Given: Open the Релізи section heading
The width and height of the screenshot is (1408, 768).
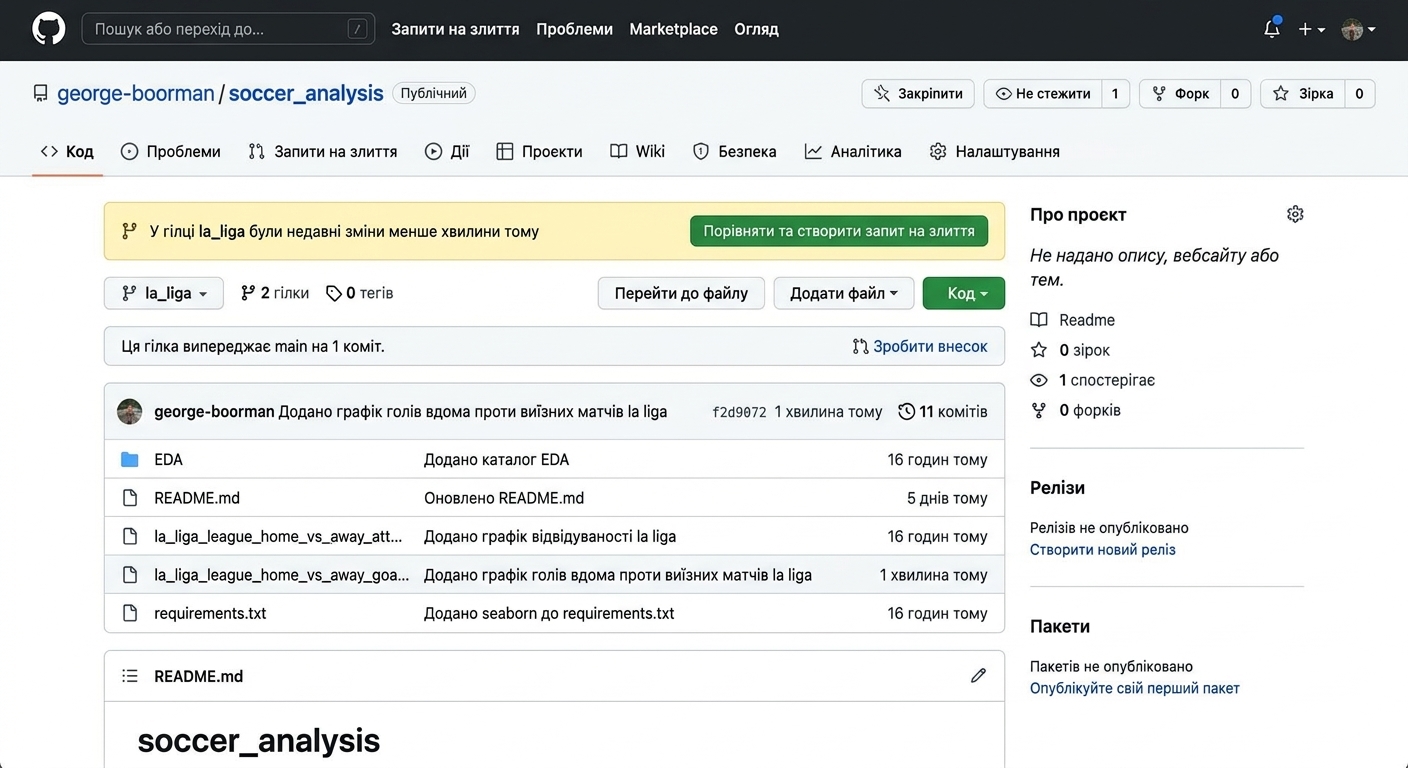Looking at the screenshot, I should [x=1057, y=488].
